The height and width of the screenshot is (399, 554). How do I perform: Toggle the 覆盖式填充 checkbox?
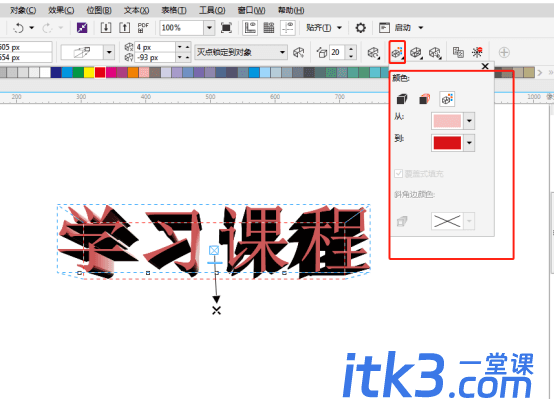click(399, 174)
